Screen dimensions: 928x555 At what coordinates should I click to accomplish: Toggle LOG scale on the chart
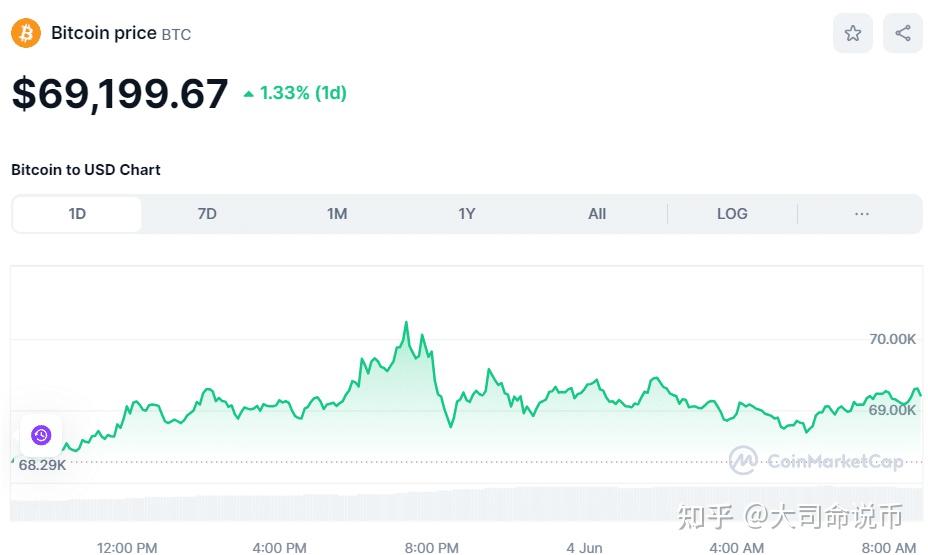(732, 214)
